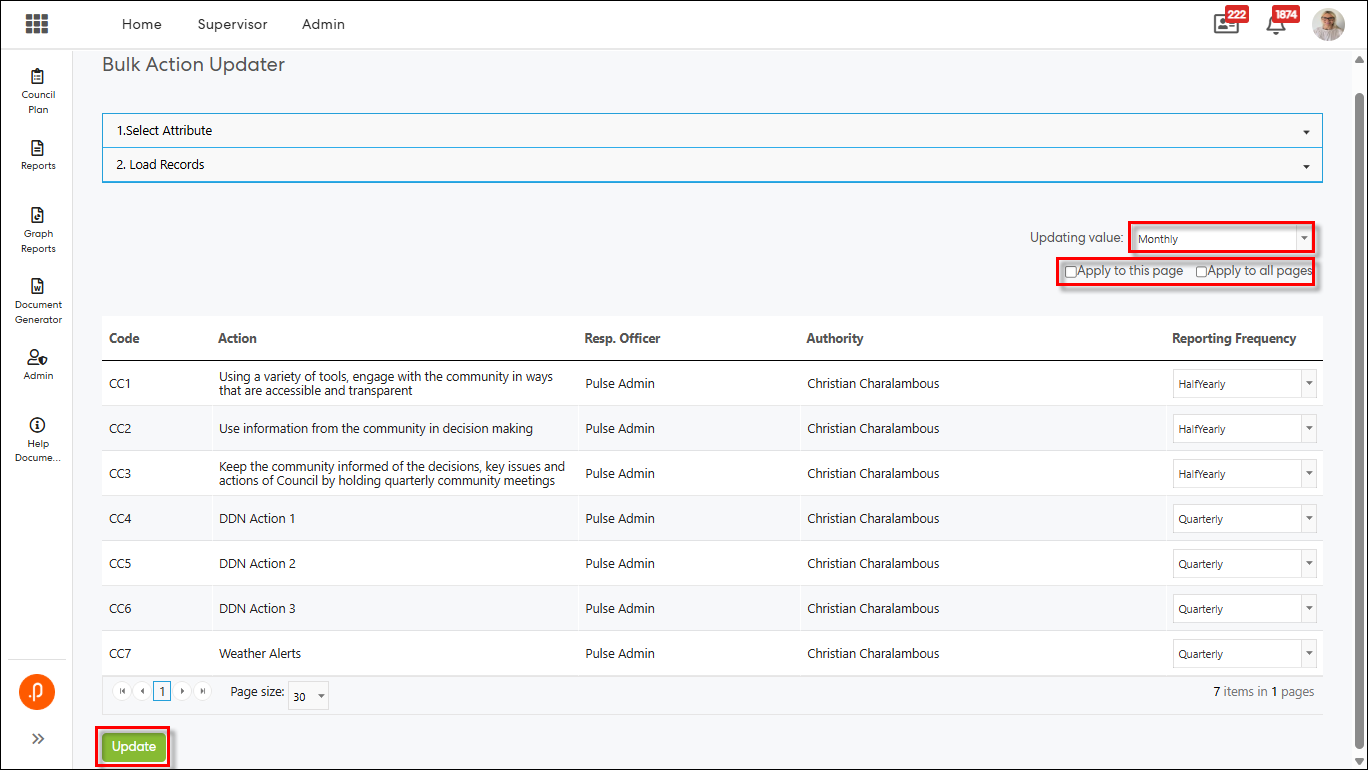Open the Home menu item
This screenshot has width=1368, height=770.
tap(141, 24)
